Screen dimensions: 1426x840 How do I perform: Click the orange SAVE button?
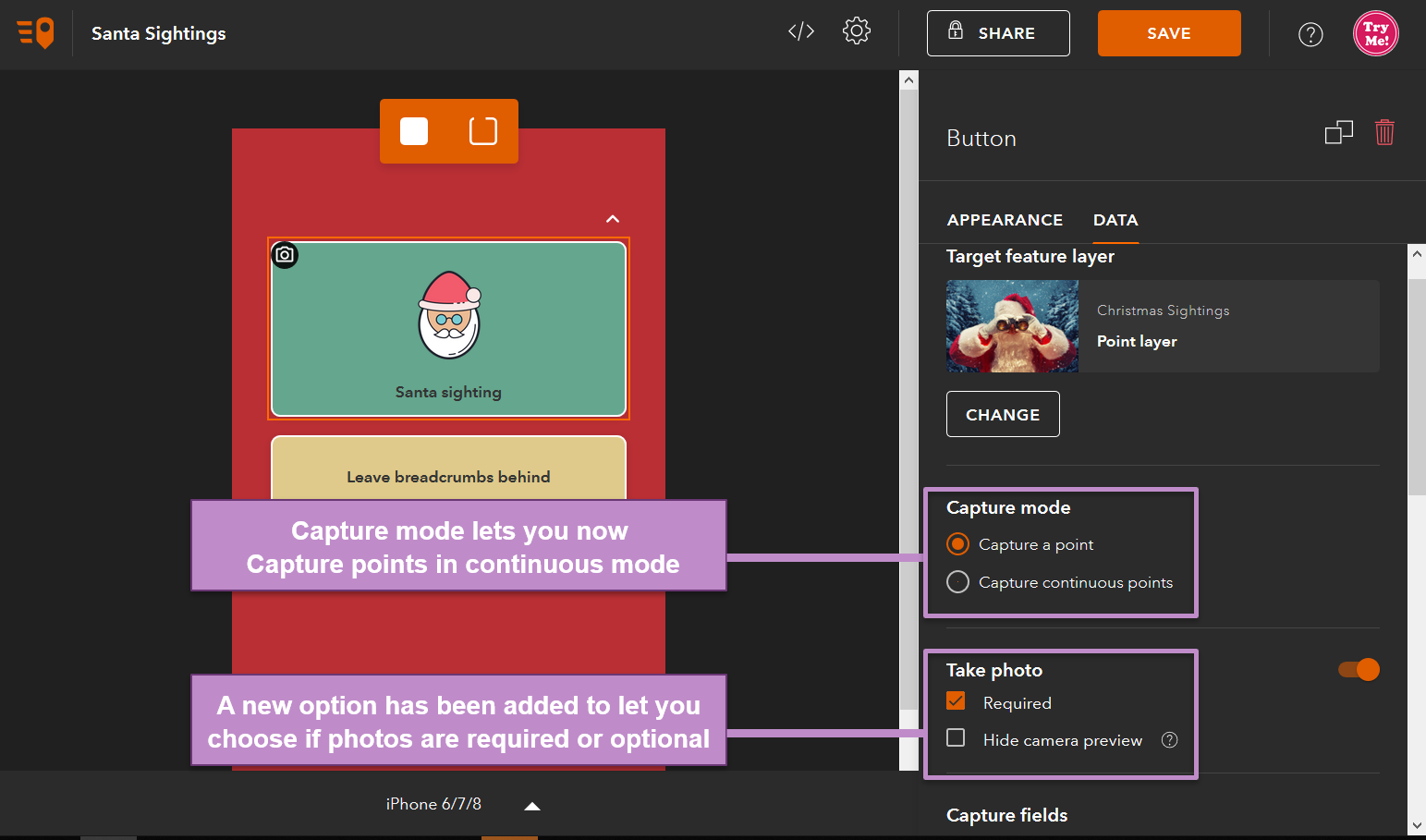(x=1169, y=33)
